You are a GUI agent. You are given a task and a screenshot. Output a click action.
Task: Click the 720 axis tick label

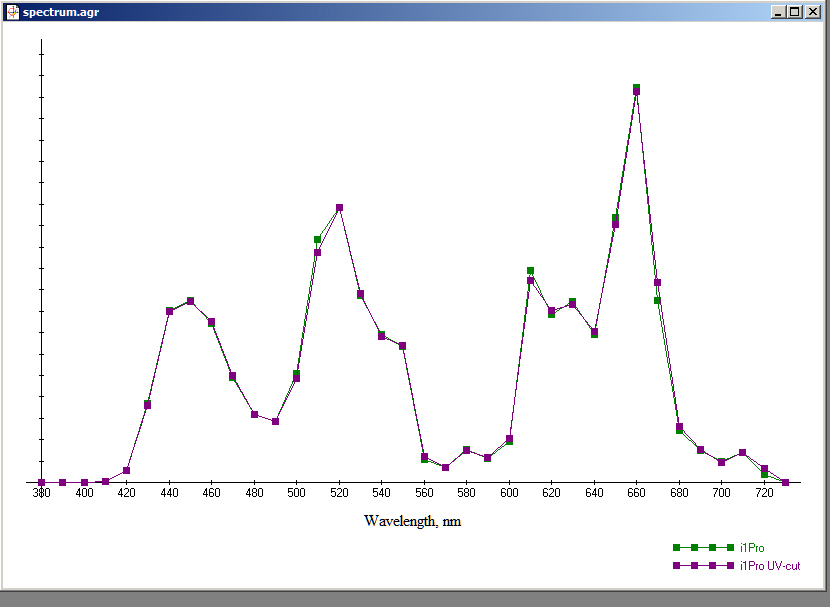[x=764, y=493]
